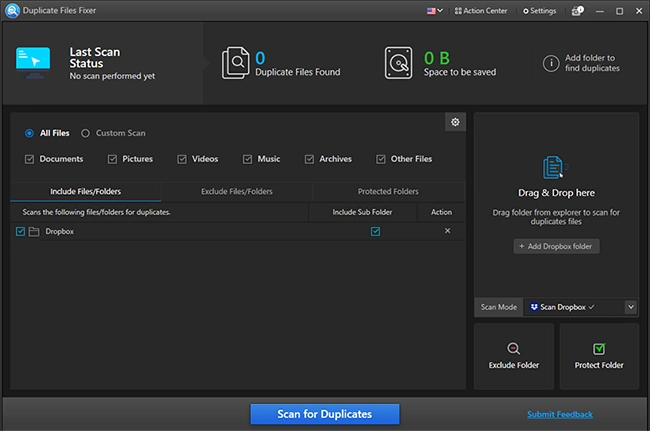The height and width of the screenshot is (431, 650).
Task: Click Add folder to find duplicates text
Action: point(592,63)
